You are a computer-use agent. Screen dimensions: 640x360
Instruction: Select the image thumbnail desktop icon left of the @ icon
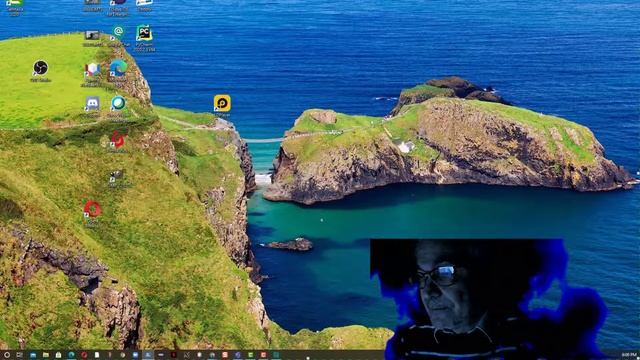coord(92,35)
